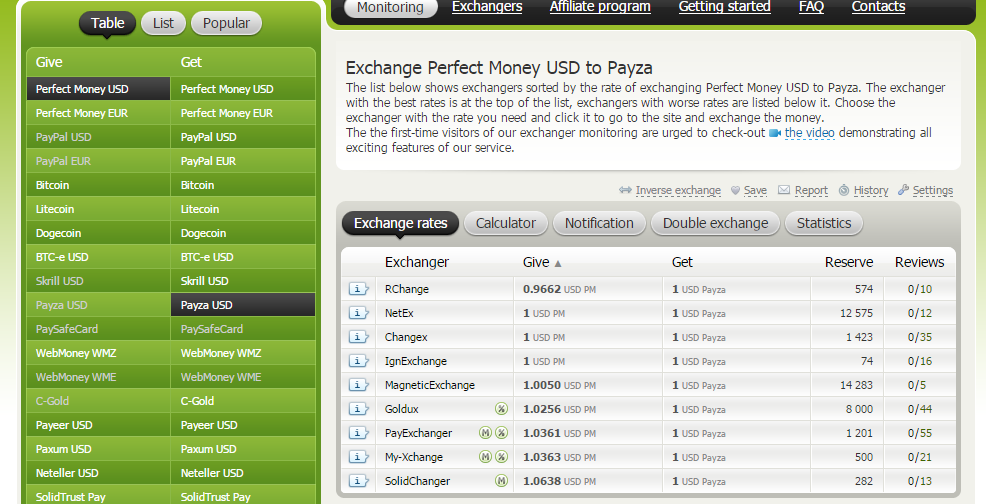986x504 pixels.
Task: Click the Reserve column header
Action: pyautogui.click(x=849, y=262)
